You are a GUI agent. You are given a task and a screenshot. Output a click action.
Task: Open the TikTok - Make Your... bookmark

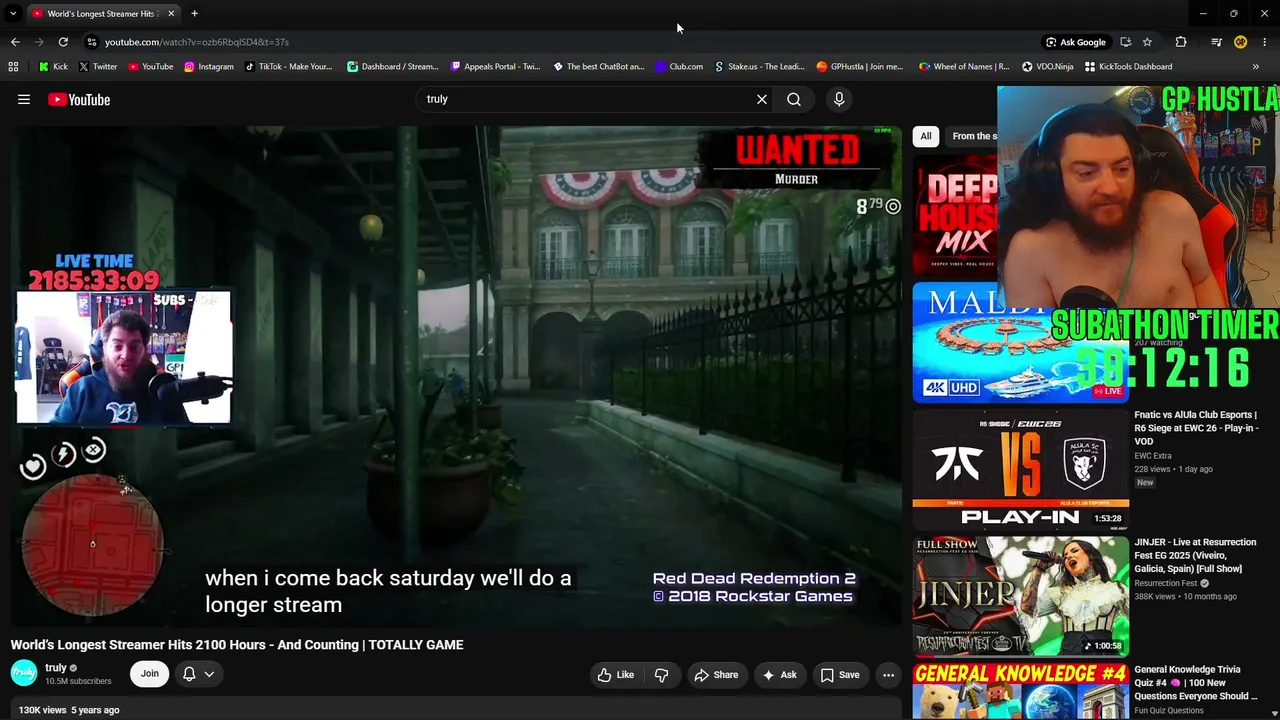[288, 67]
